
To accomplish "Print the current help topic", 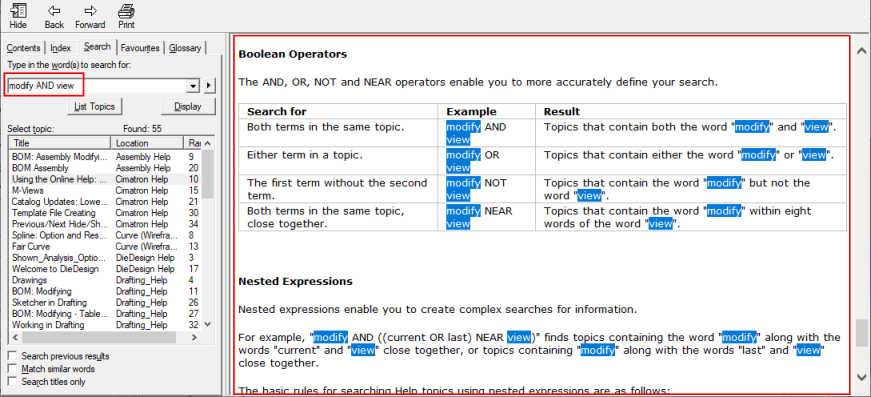I will coord(126,16).
